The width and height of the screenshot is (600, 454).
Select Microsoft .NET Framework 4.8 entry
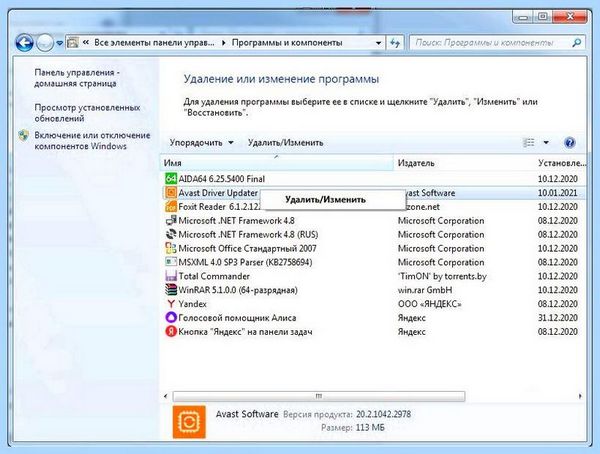(x=236, y=220)
